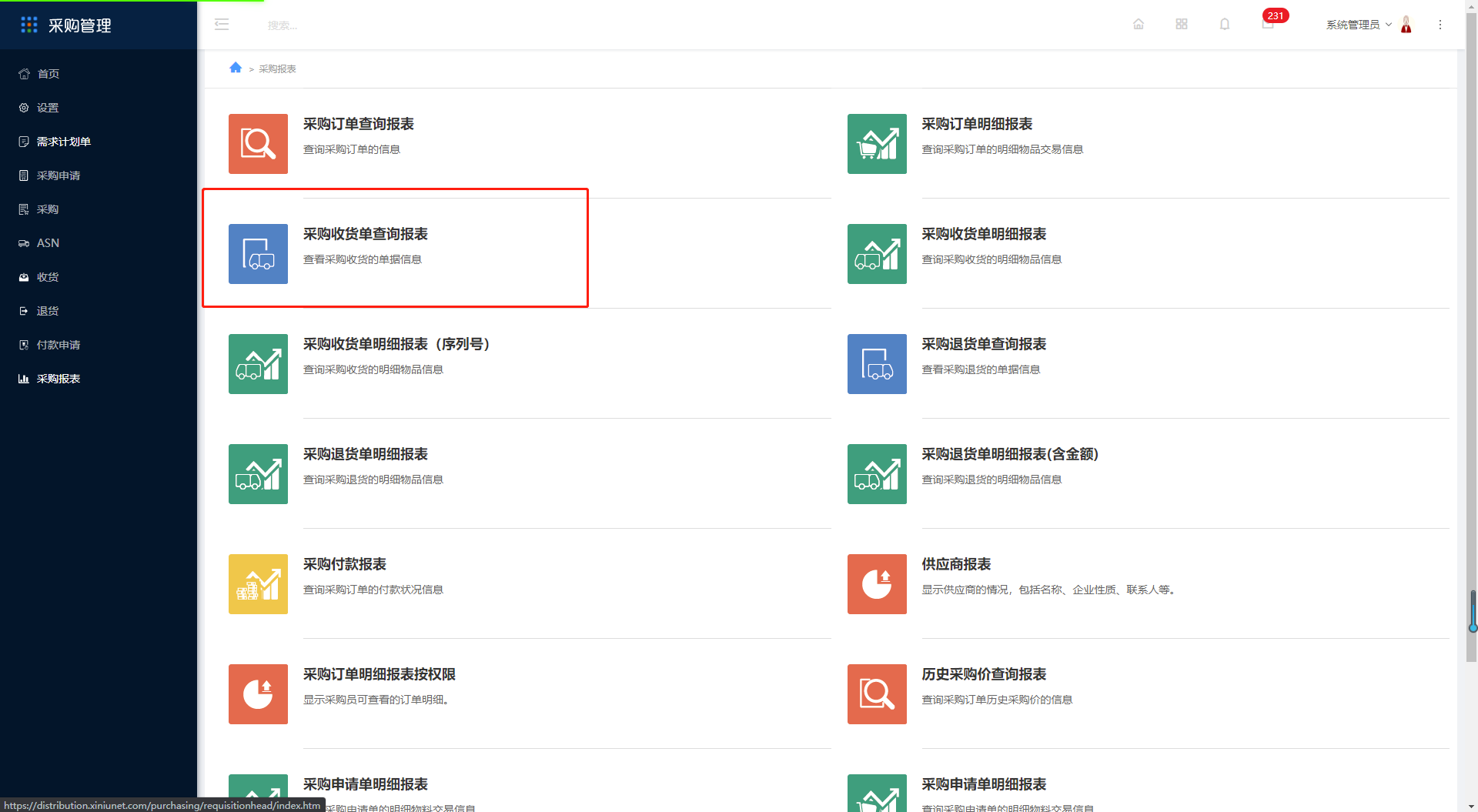Click the description 查询采购订单的信息
This screenshot has height=812, width=1478.
tap(351, 149)
